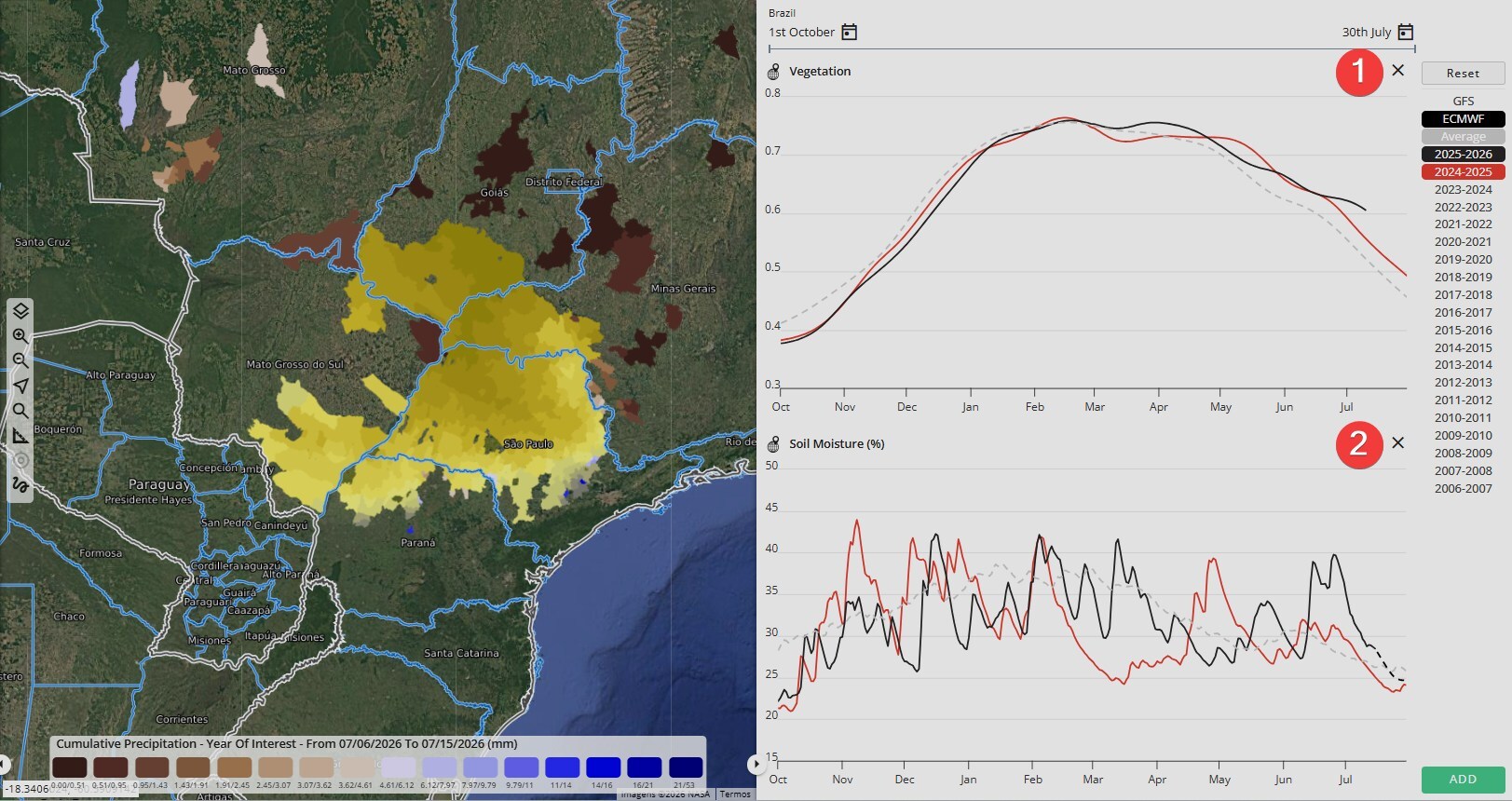The height and width of the screenshot is (801, 1512).
Task: Select the 2015-2016 season from list
Action: coord(1464,331)
